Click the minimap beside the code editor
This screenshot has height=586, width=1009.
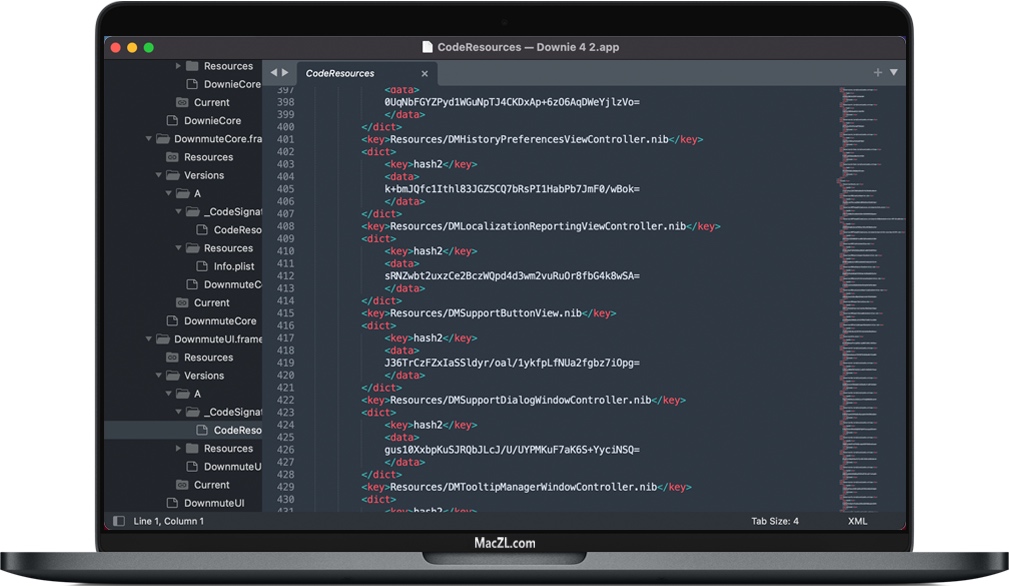(868, 250)
